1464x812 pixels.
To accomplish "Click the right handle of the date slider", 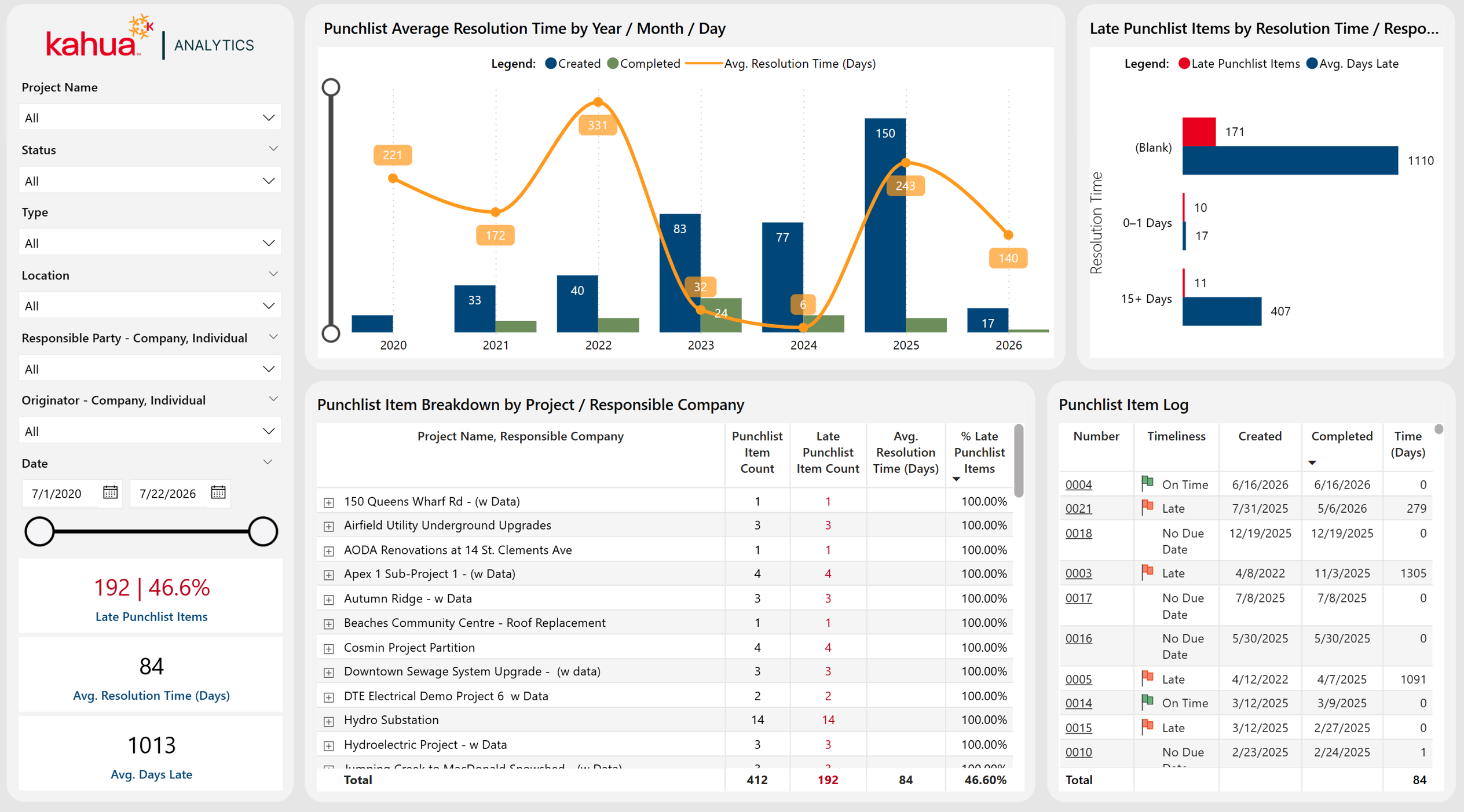I will (x=263, y=531).
